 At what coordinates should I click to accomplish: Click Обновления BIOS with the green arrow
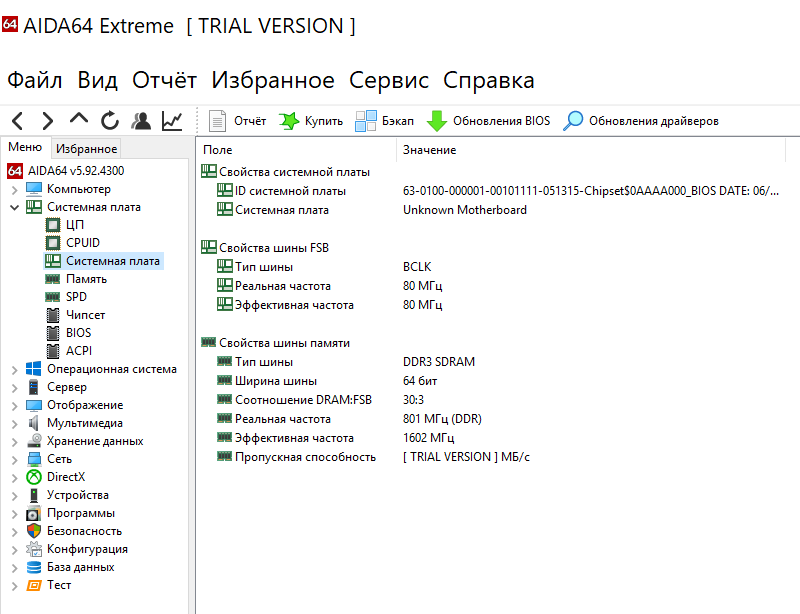(x=488, y=121)
